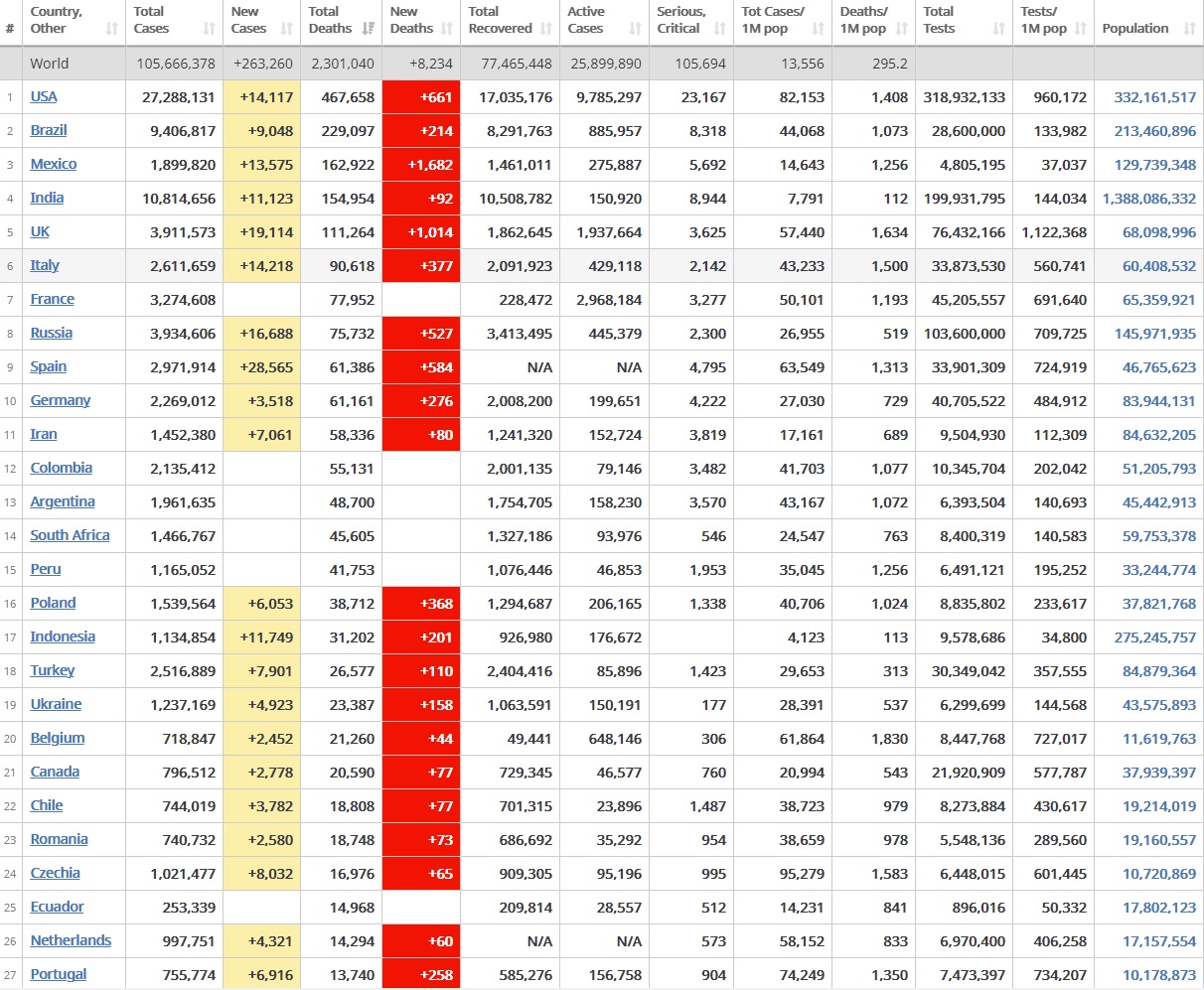Open the Poland country link

54,603
